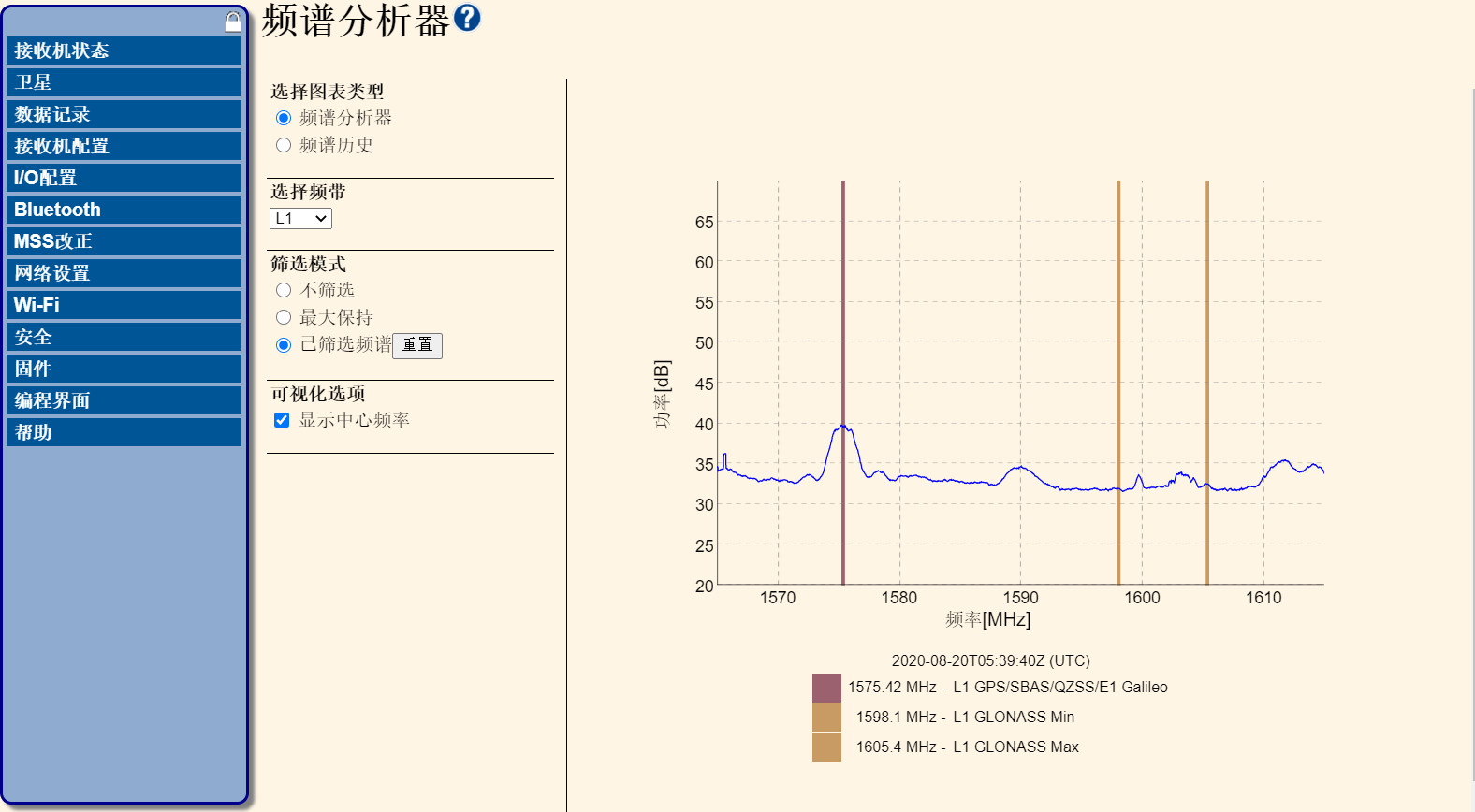Click the padlock icon above the sidebar
The height and width of the screenshot is (812, 1475).
[x=233, y=22]
